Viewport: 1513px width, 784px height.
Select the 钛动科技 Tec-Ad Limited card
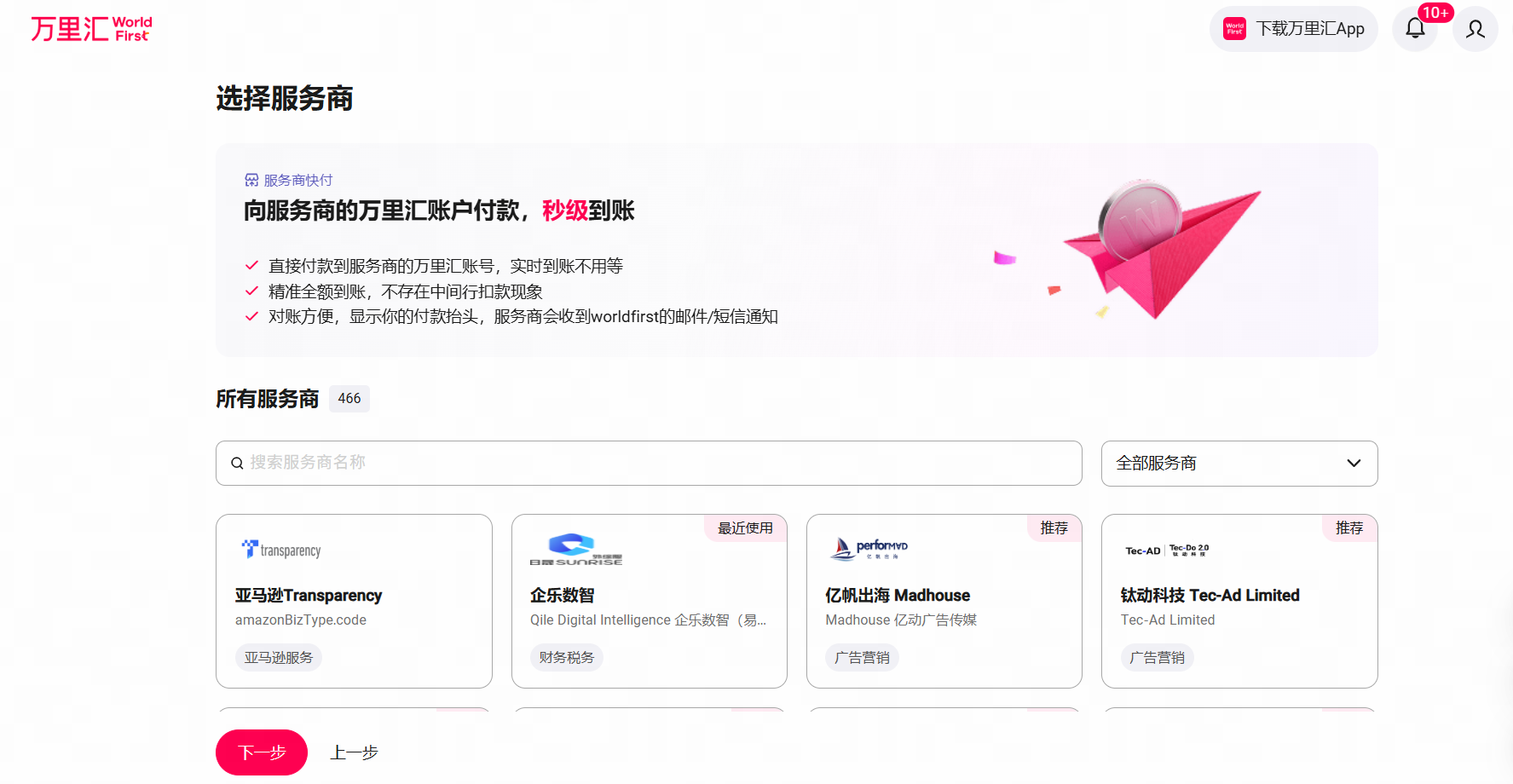tap(1239, 601)
